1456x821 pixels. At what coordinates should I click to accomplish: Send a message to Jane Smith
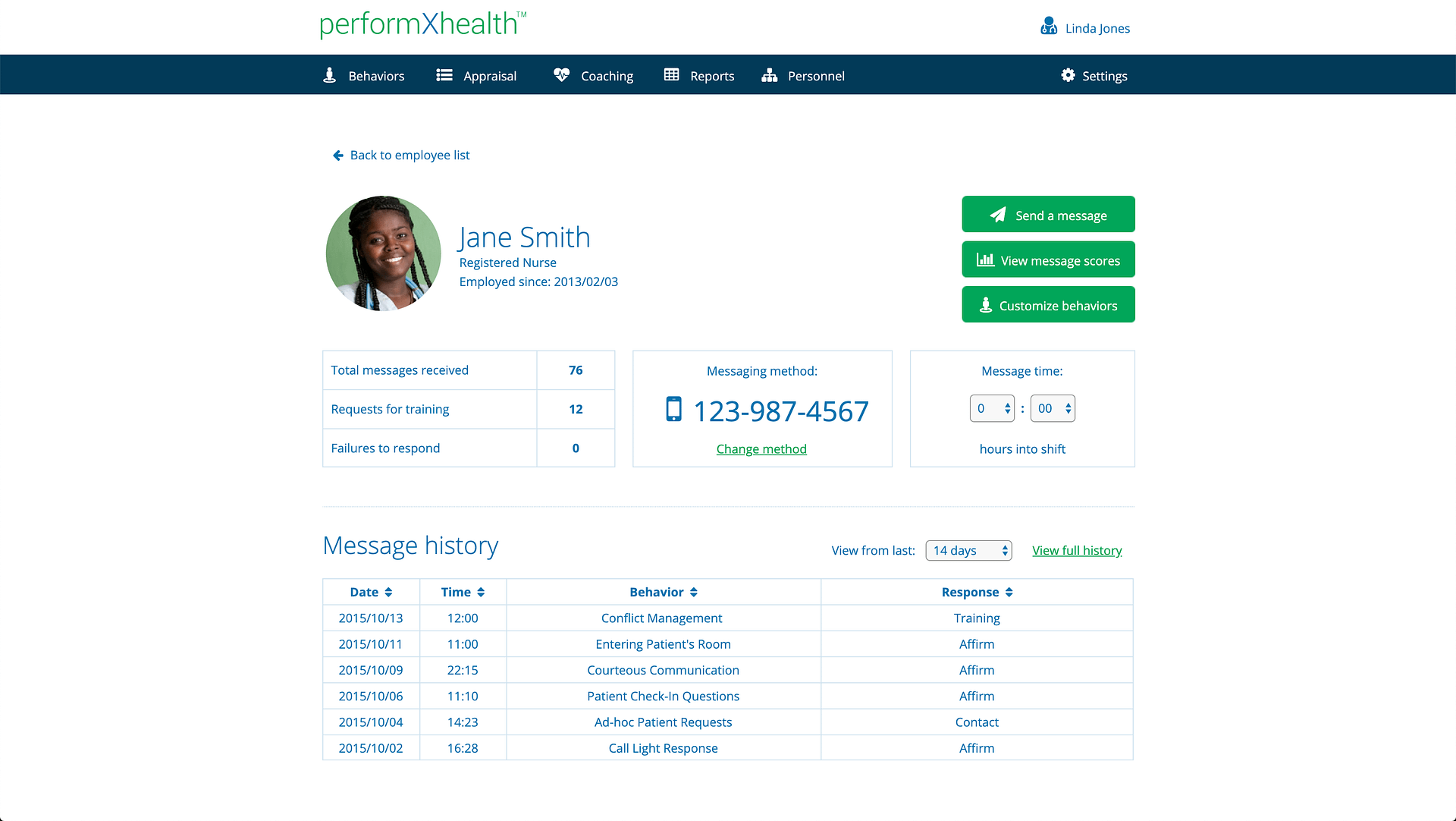[1048, 215]
